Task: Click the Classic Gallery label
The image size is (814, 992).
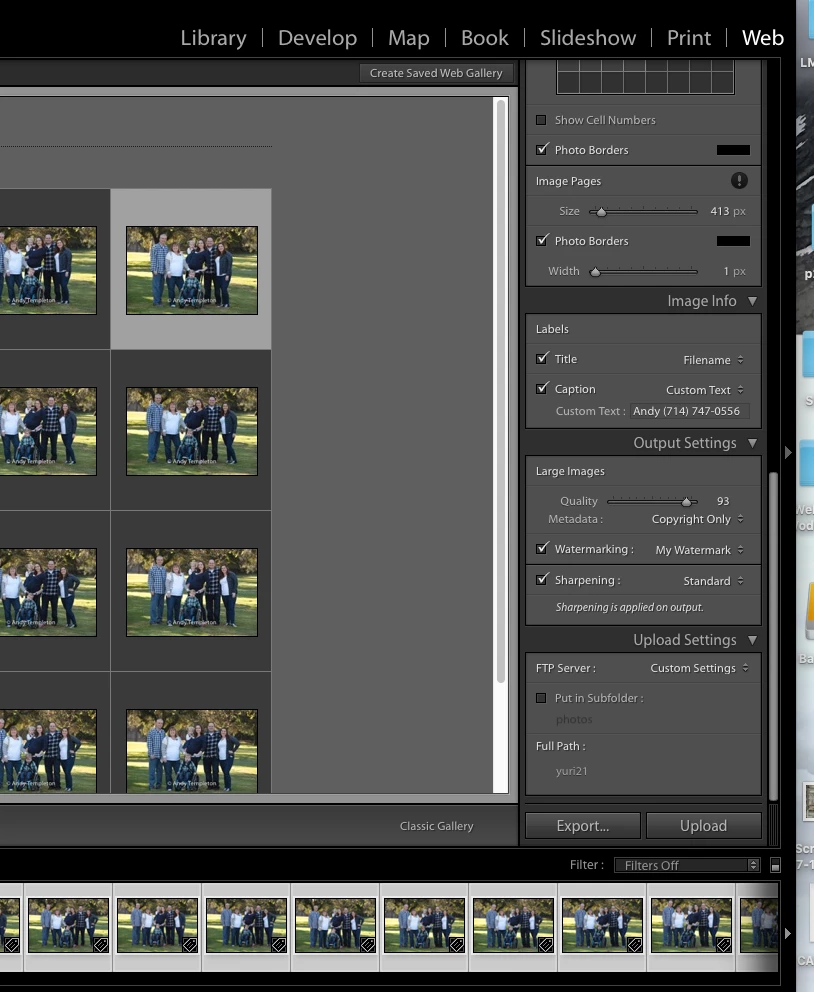Action: tap(436, 826)
